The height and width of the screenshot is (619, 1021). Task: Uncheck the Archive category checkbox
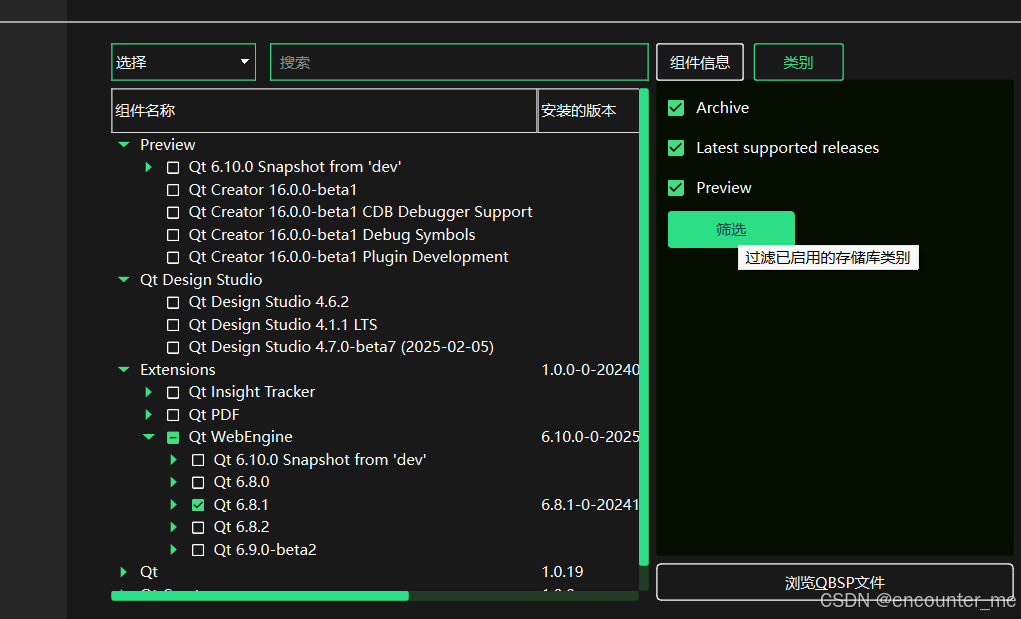point(676,108)
